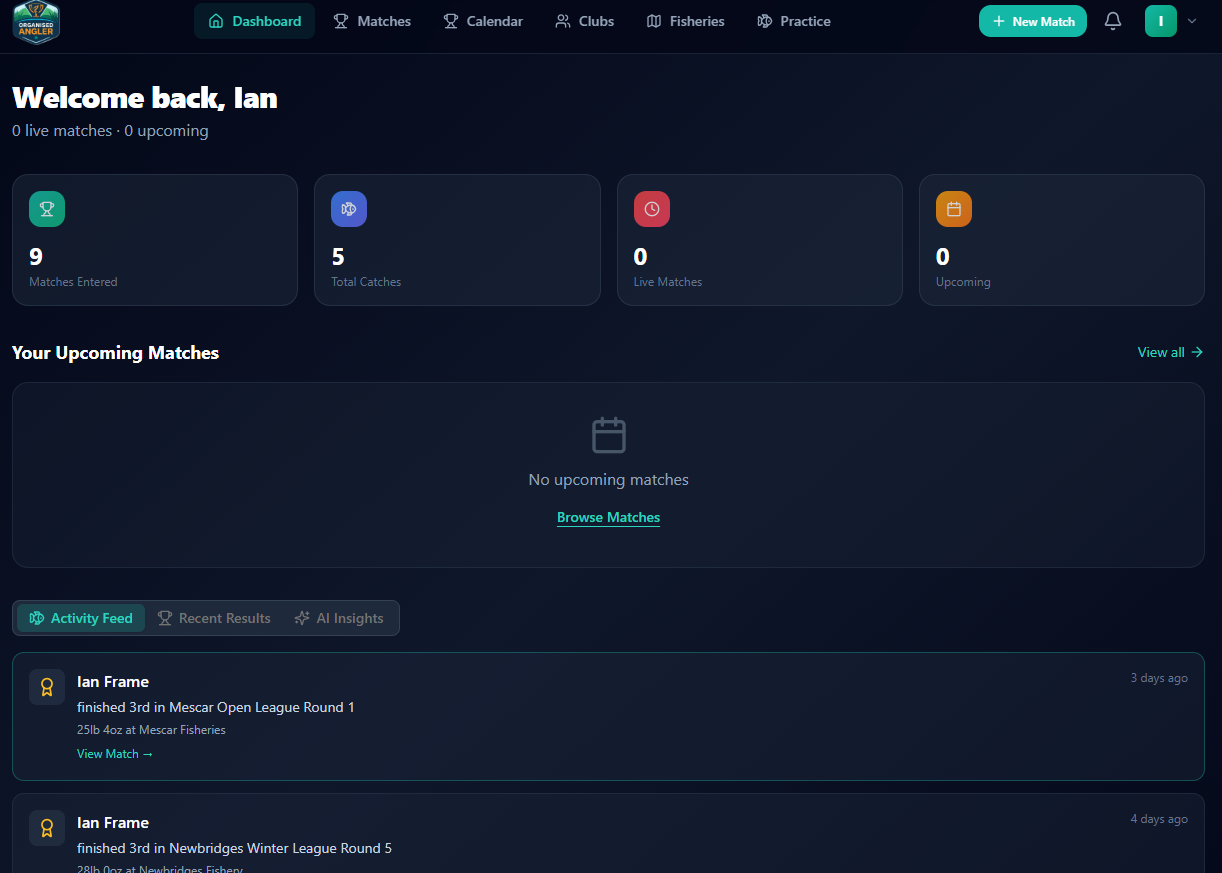Screen dimensions: 1222x873
Task: Click the Organised Angler logo
Action: [x=36, y=22]
